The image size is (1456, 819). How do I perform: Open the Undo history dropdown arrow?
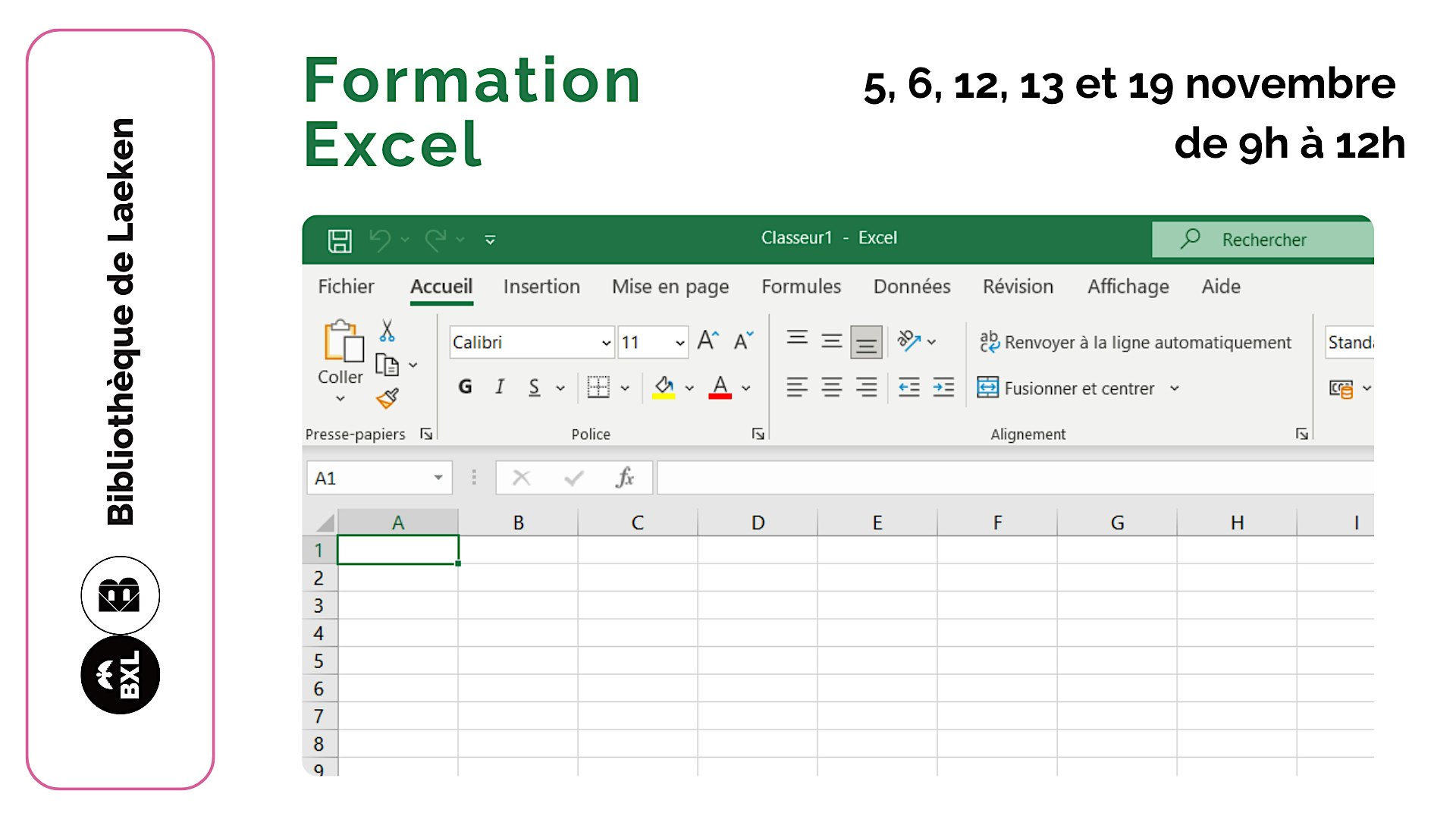pyautogui.click(x=405, y=240)
